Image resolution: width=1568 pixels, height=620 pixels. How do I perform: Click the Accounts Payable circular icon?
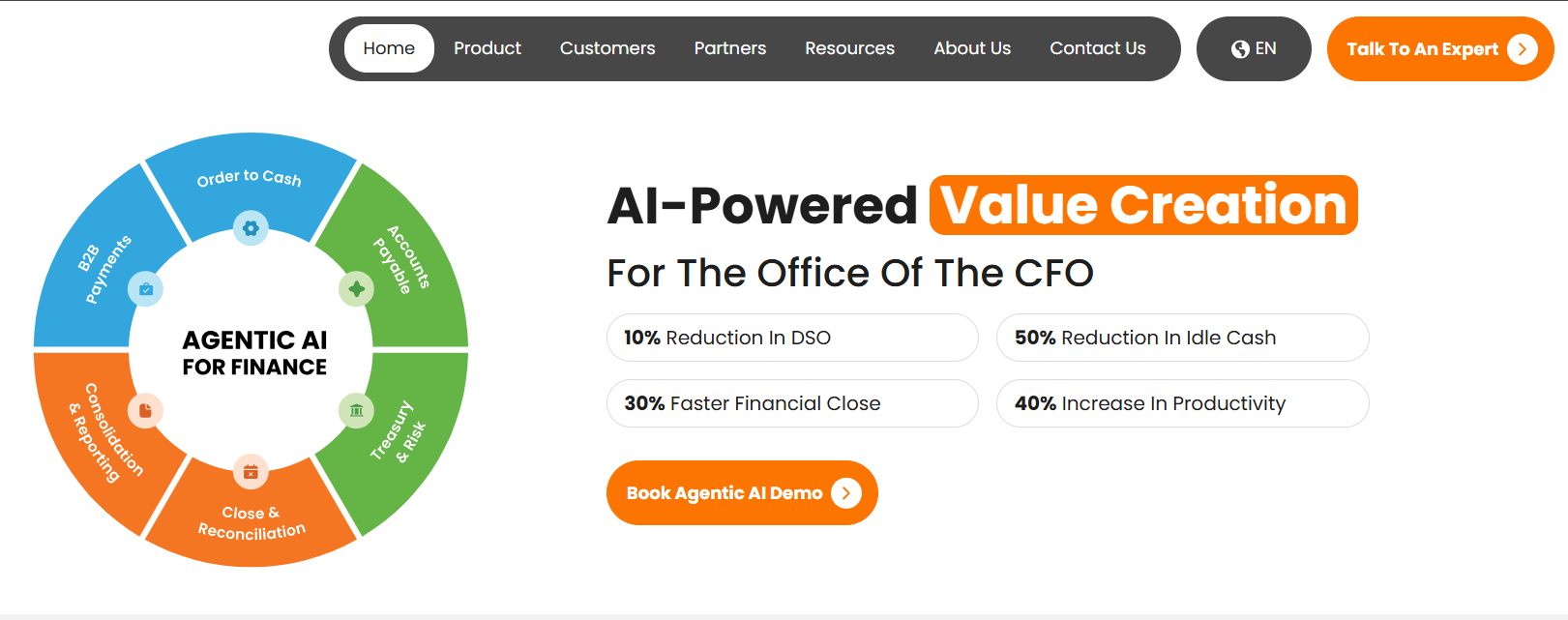[356, 288]
